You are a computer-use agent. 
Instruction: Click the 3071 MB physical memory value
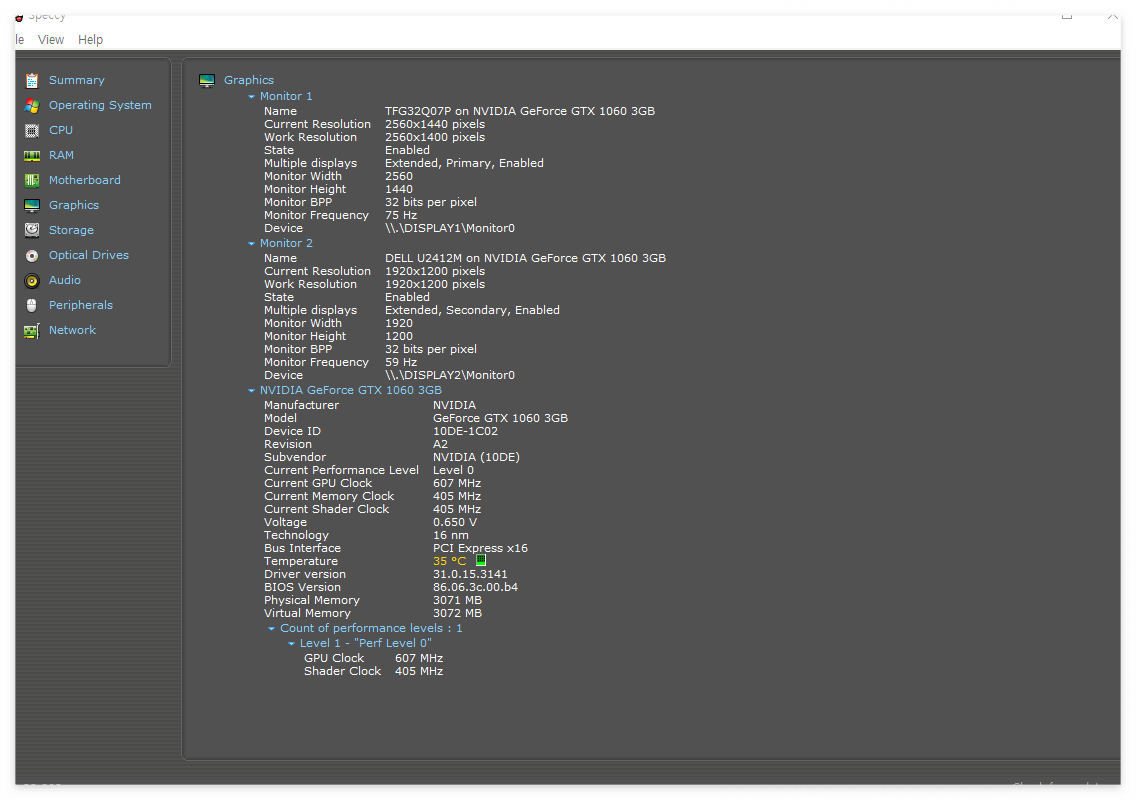457,601
